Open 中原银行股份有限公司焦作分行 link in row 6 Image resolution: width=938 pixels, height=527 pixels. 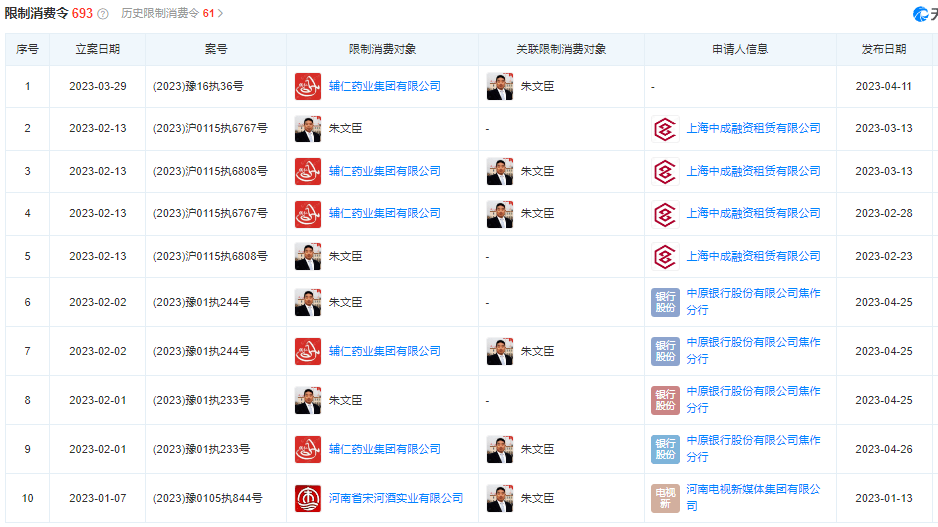753,301
